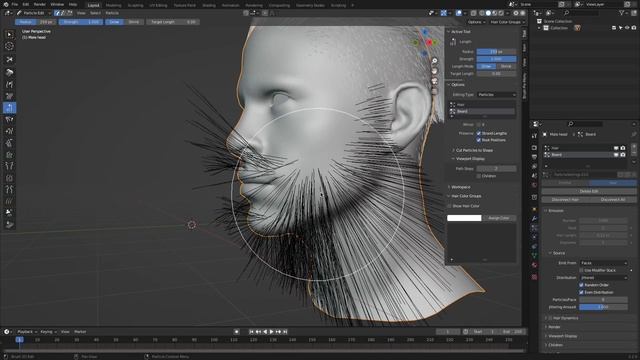Viewport: 640px width, 360px height.
Task: Toggle Strand Lengths preserve checkbox
Action: 479,133
